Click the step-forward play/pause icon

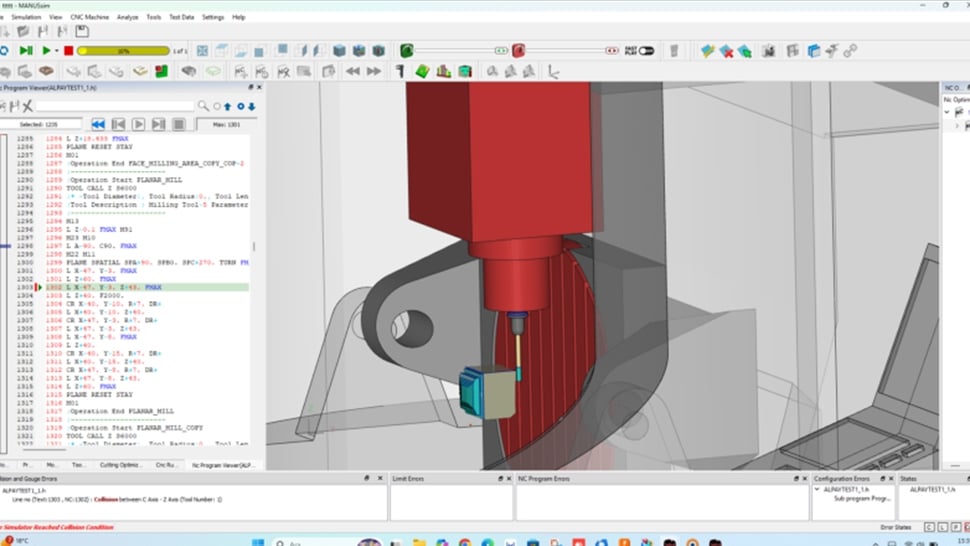coord(26,51)
